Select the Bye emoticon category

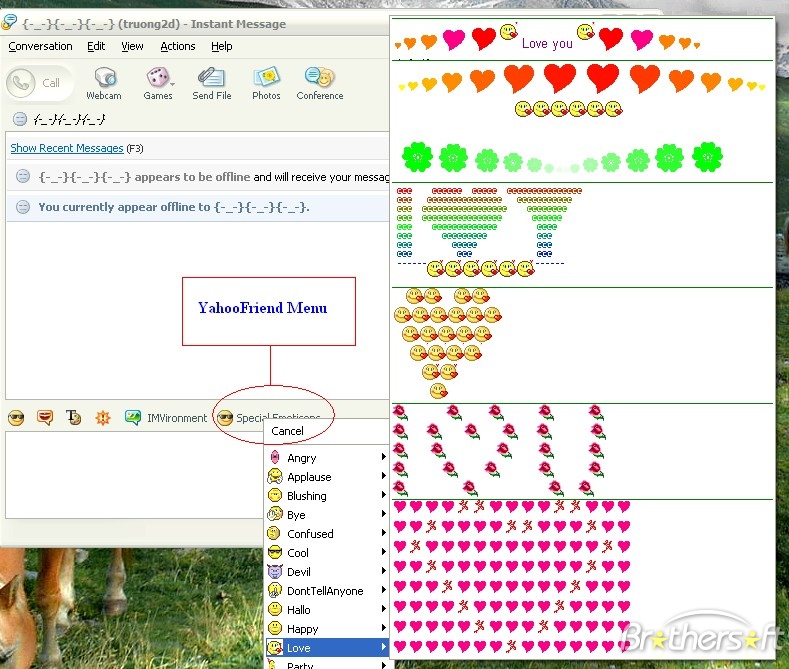pyautogui.click(x=327, y=515)
